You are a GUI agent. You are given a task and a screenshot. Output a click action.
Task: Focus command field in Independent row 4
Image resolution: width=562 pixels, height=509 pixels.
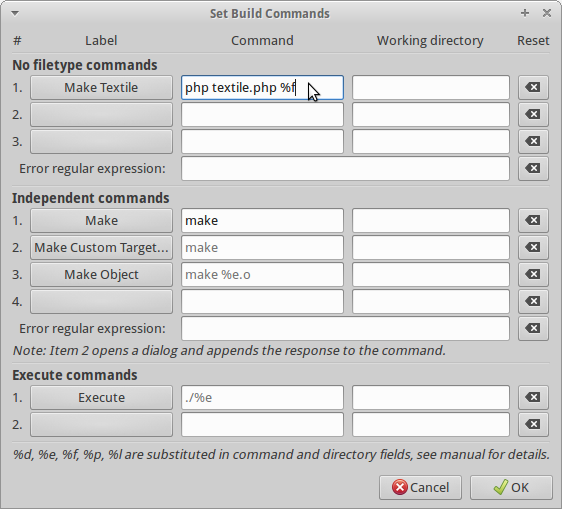click(x=262, y=301)
